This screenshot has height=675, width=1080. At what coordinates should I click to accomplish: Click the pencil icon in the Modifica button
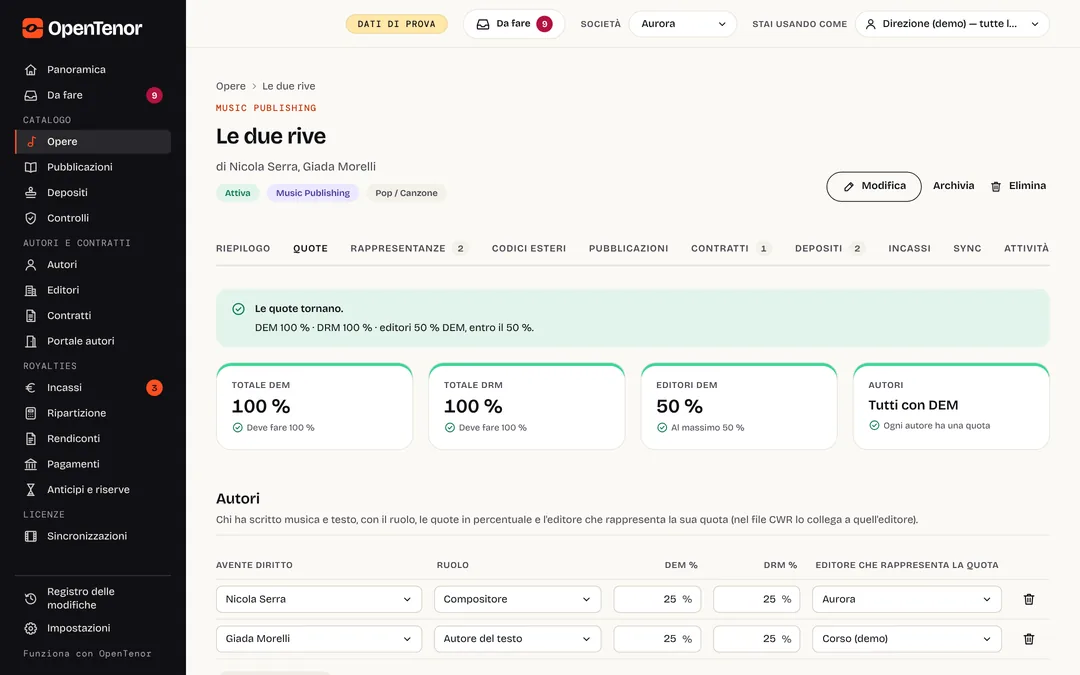(849, 187)
